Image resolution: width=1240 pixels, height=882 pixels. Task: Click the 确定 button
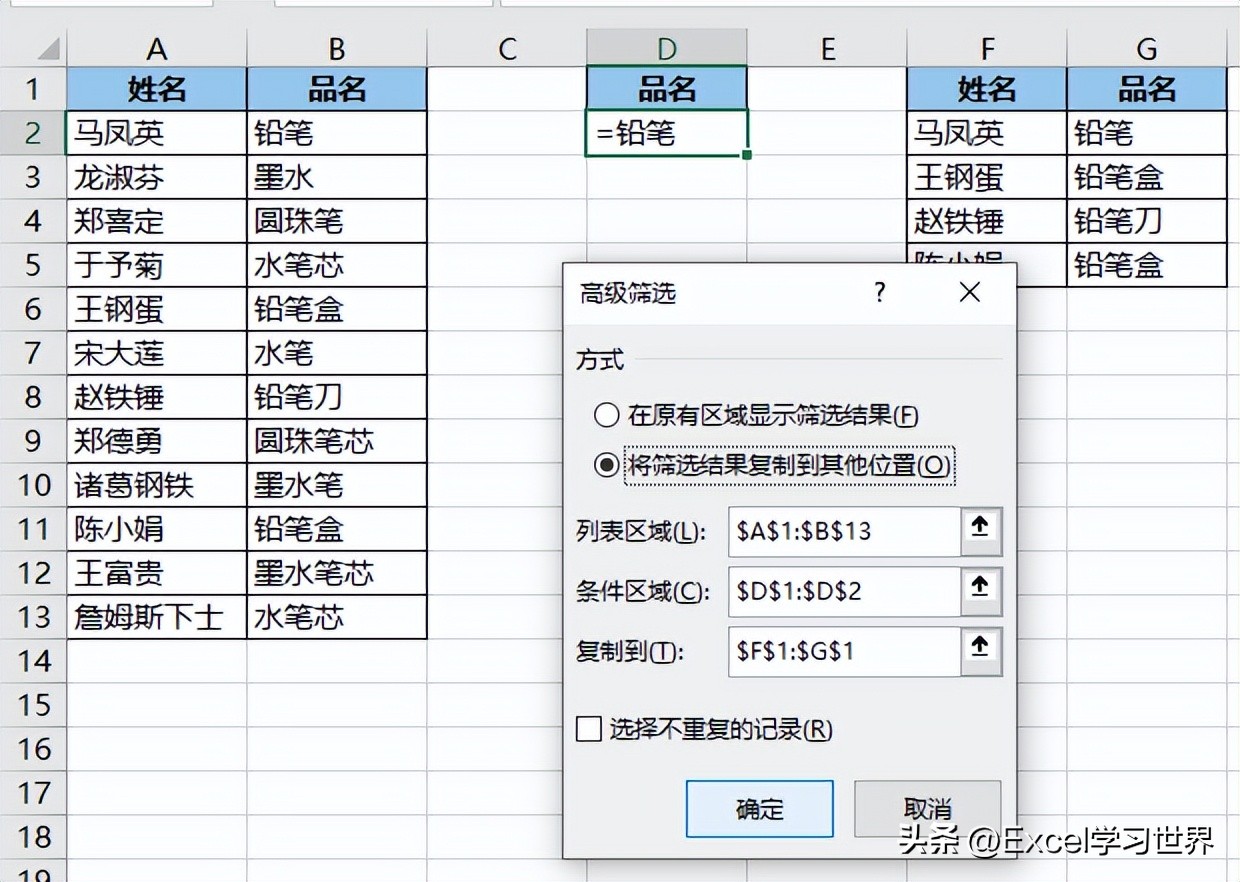(759, 810)
